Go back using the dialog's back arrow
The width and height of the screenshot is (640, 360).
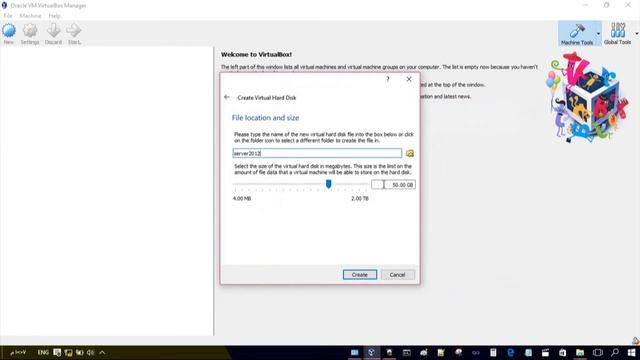227,97
